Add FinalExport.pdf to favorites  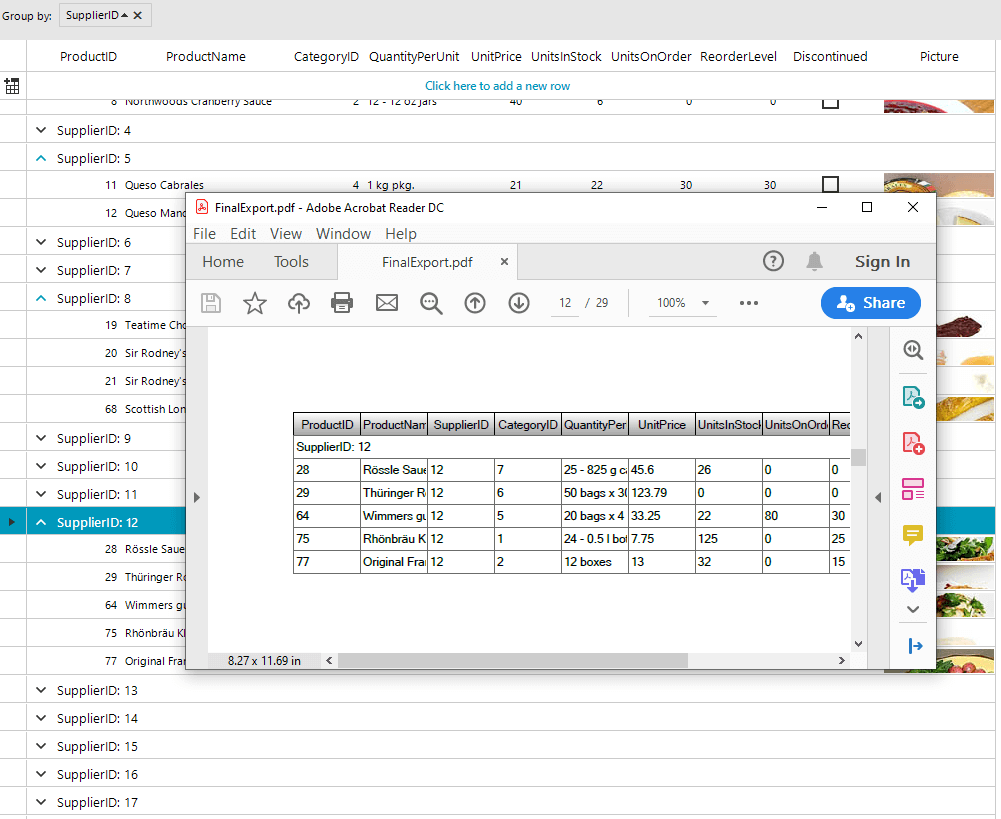click(x=255, y=303)
